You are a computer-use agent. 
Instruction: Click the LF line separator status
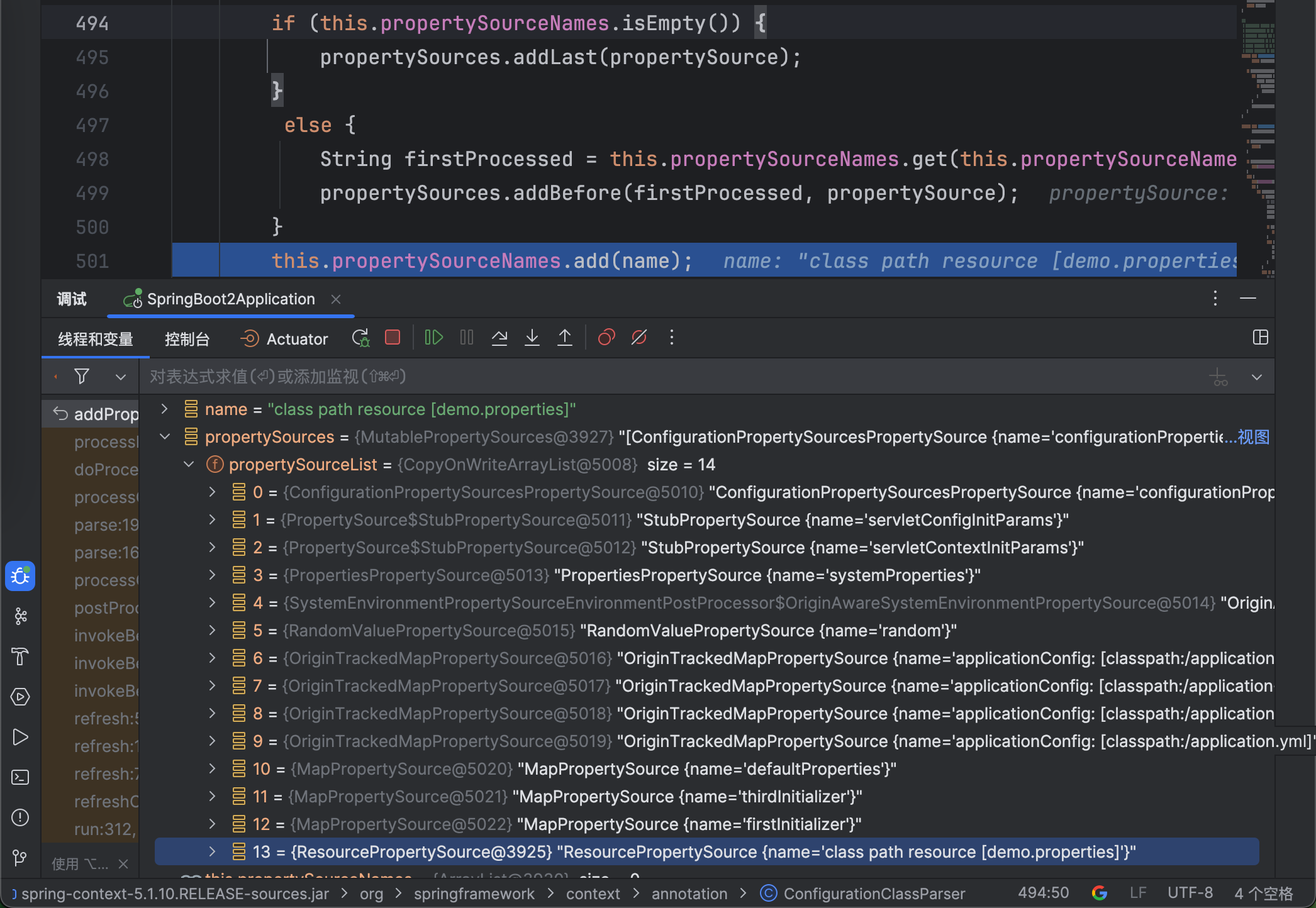pos(1138,893)
